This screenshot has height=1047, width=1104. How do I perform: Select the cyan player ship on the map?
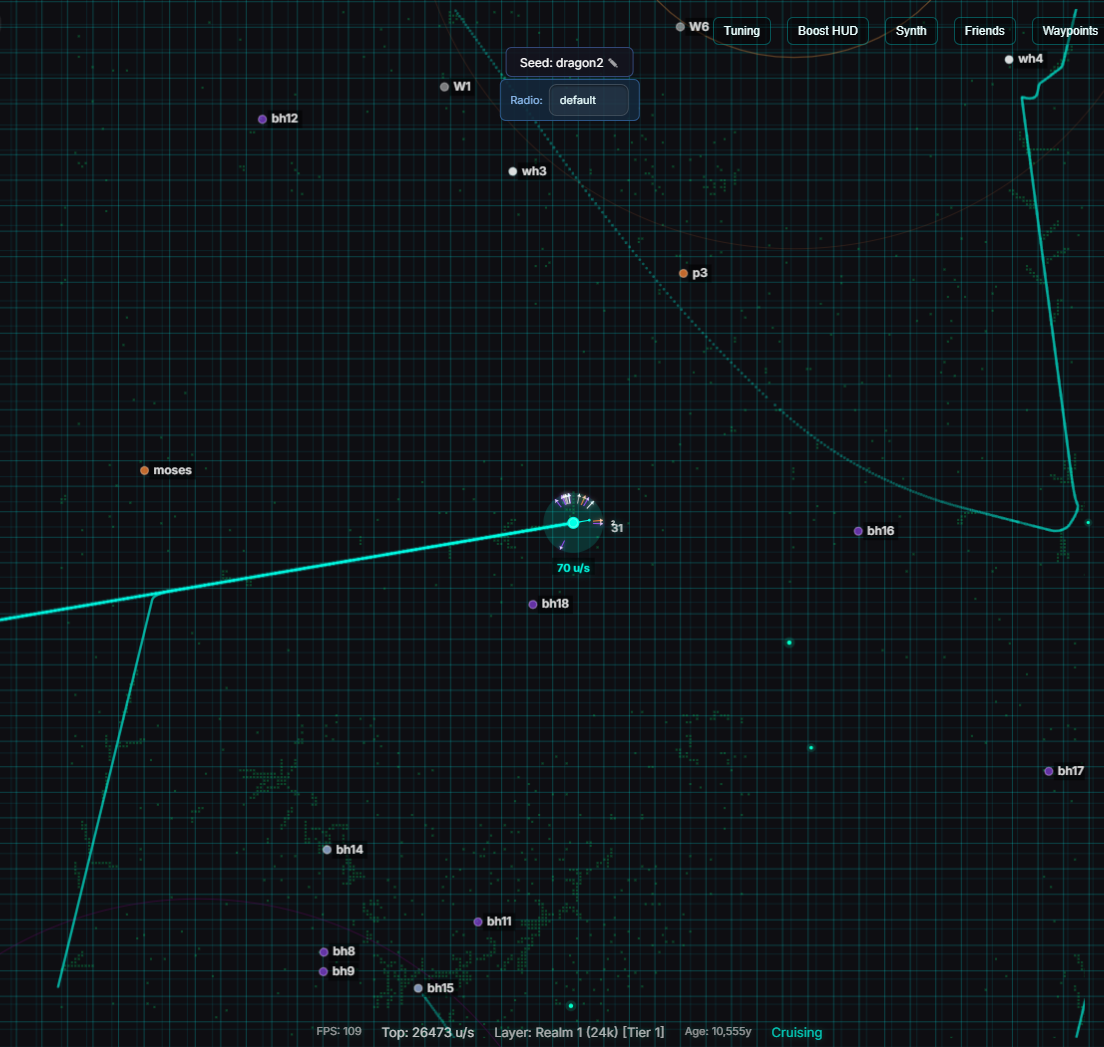tap(572, 522)
